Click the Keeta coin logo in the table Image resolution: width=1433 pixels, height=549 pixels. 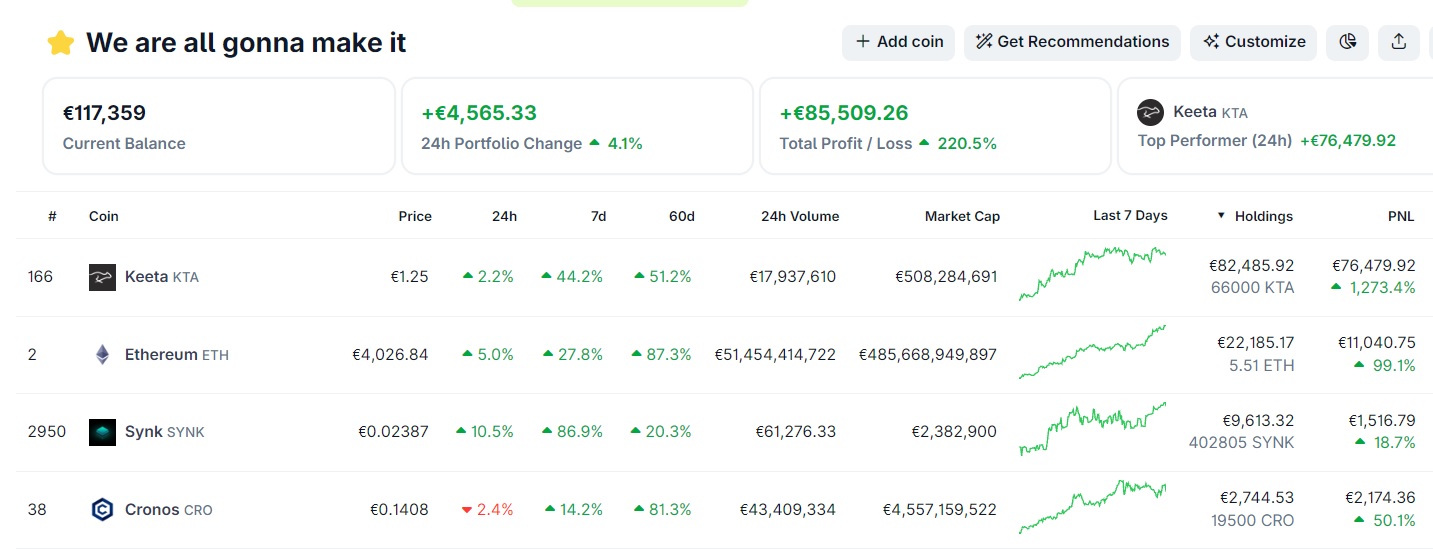pyautogui.click(x=102, y=277)
